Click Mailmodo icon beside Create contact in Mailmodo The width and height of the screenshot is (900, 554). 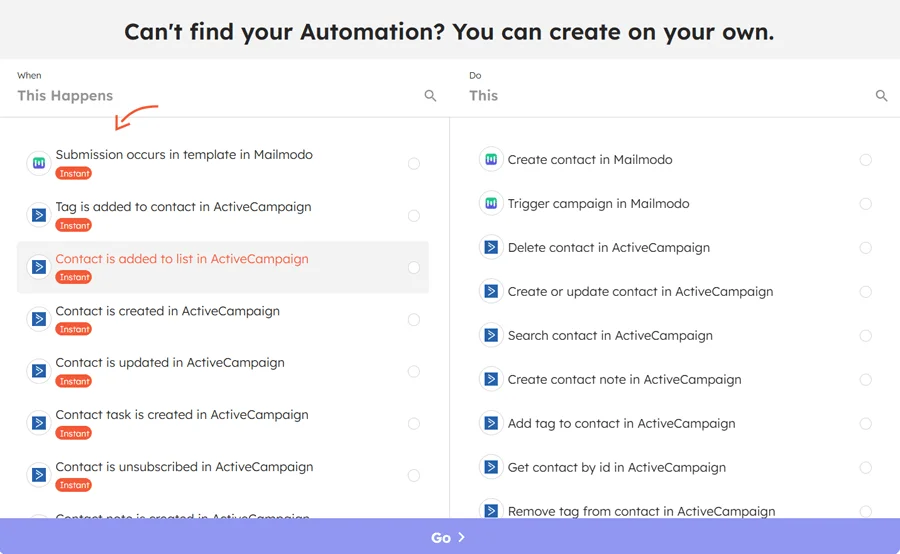(x=491, y=160)
